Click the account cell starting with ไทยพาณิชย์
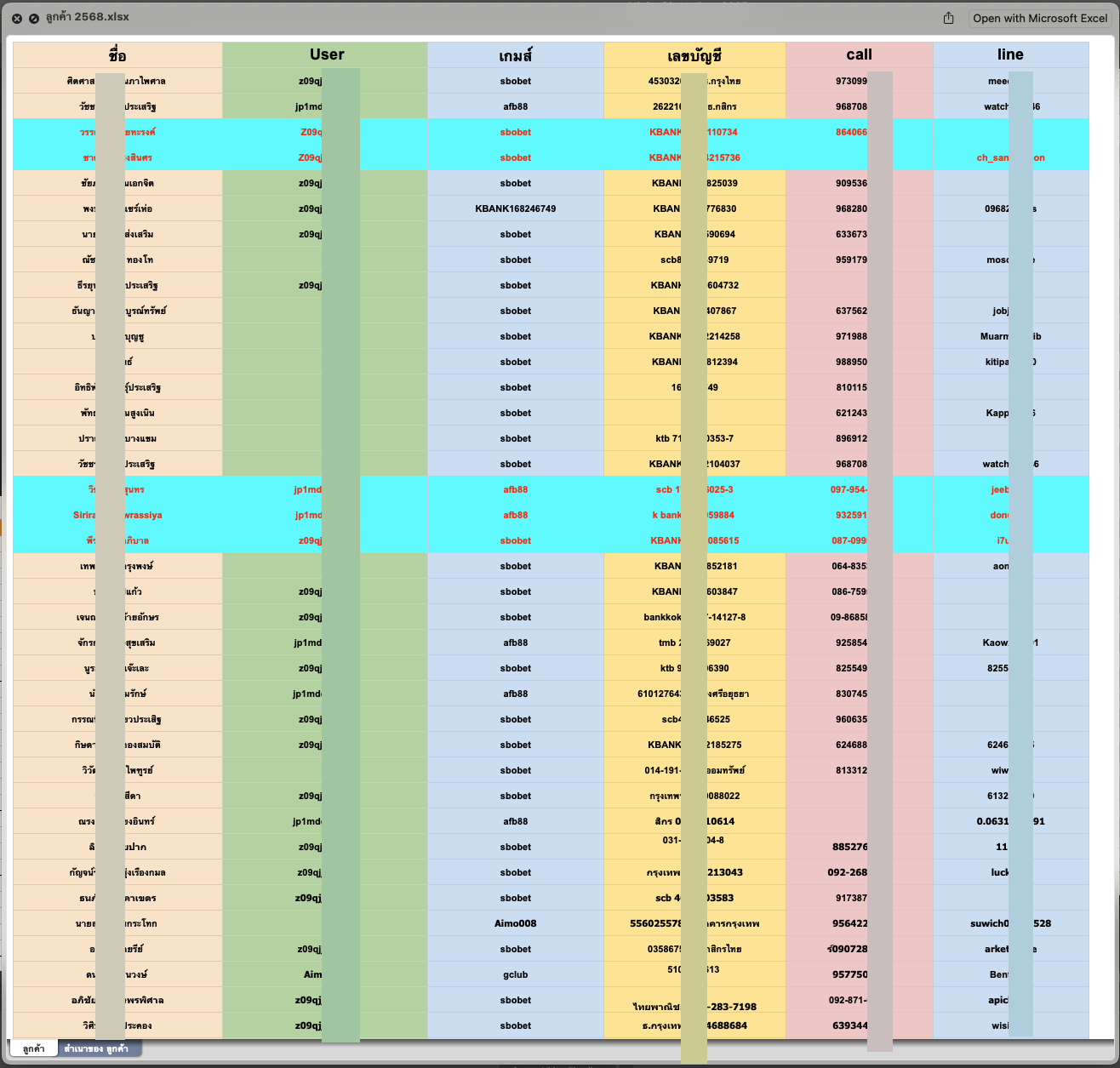 point(694,1000)
